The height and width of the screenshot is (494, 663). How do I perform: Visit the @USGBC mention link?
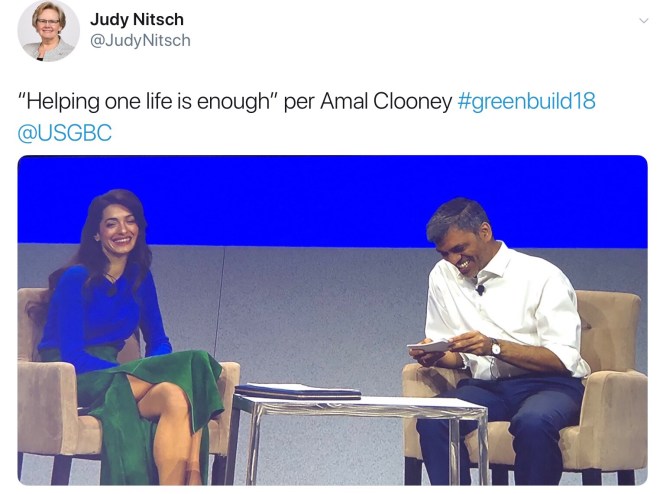[65, 133]
